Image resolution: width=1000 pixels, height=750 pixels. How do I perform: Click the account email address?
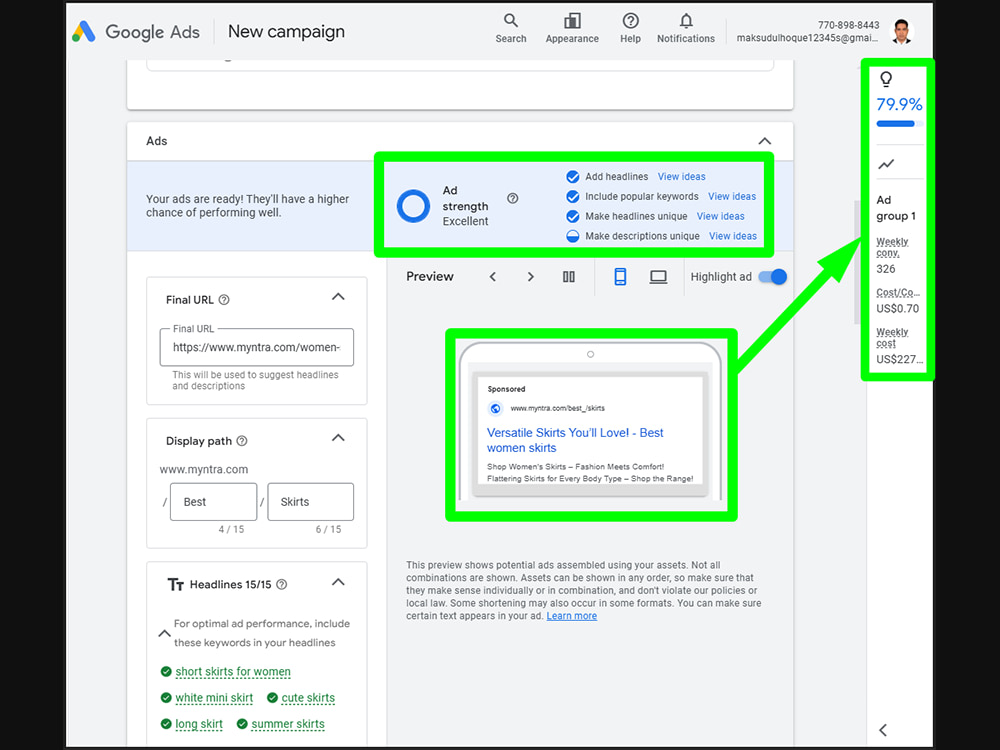point(807,38)
